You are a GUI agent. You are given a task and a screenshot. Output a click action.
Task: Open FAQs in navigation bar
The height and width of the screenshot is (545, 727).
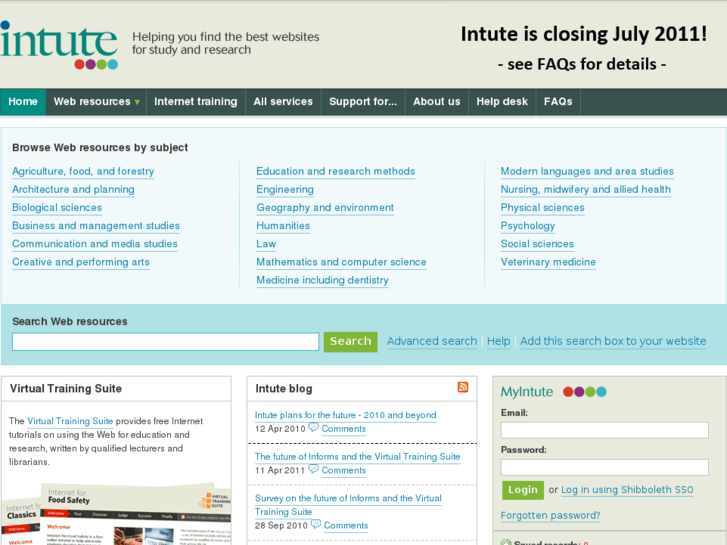[558, 102]
